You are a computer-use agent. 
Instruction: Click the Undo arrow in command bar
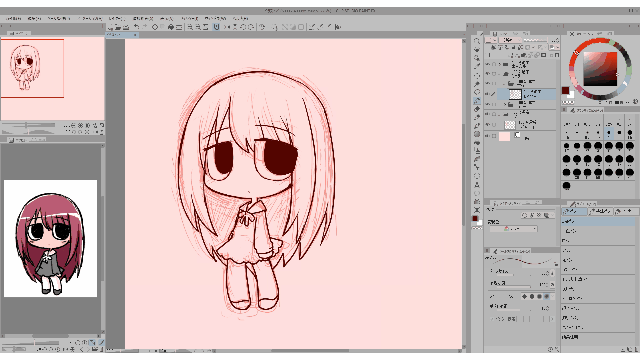click(x=137, y=27)
